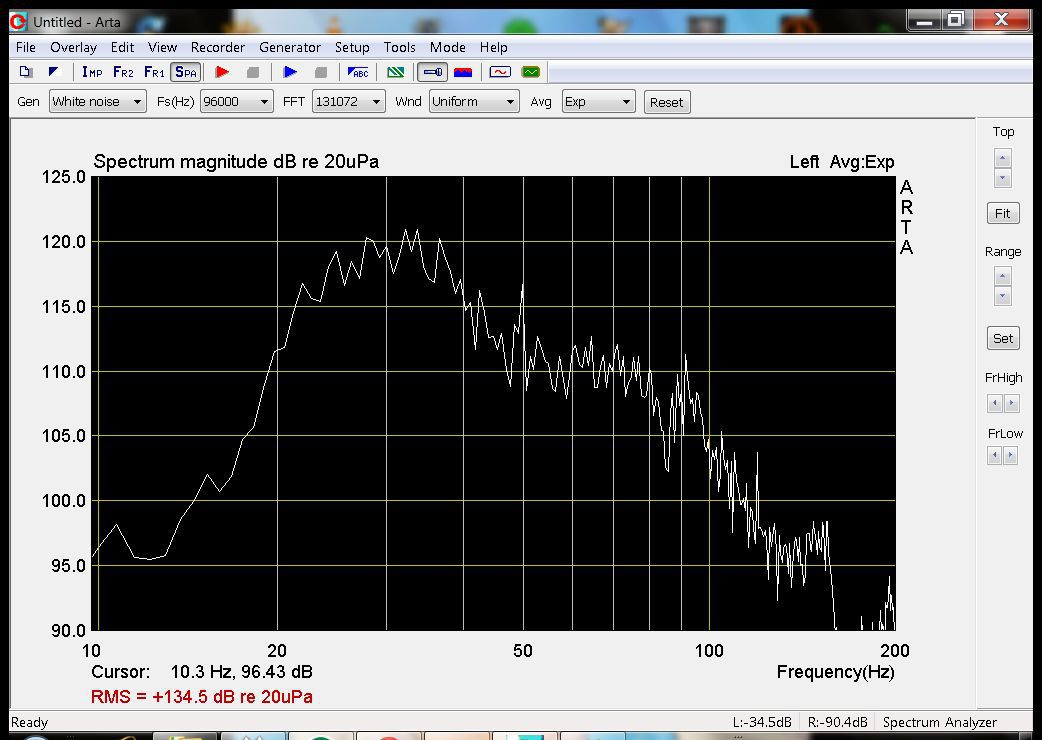This screenshot has height=740, width=1042.
Task: Open the Recorder menu
Action: point(218,47)
